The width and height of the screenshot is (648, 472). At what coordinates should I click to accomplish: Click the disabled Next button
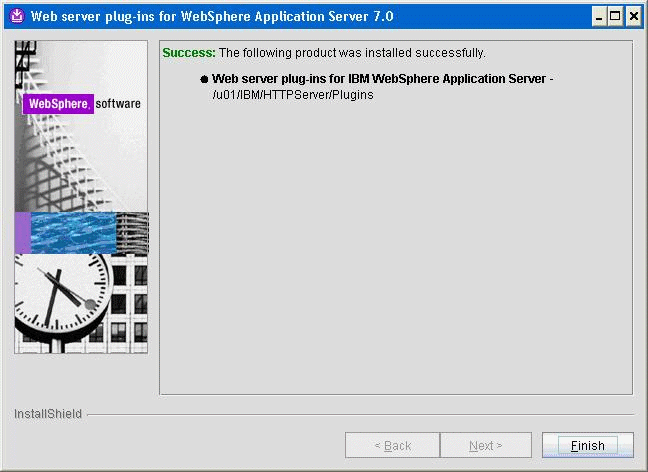click(x=486, y=445)
